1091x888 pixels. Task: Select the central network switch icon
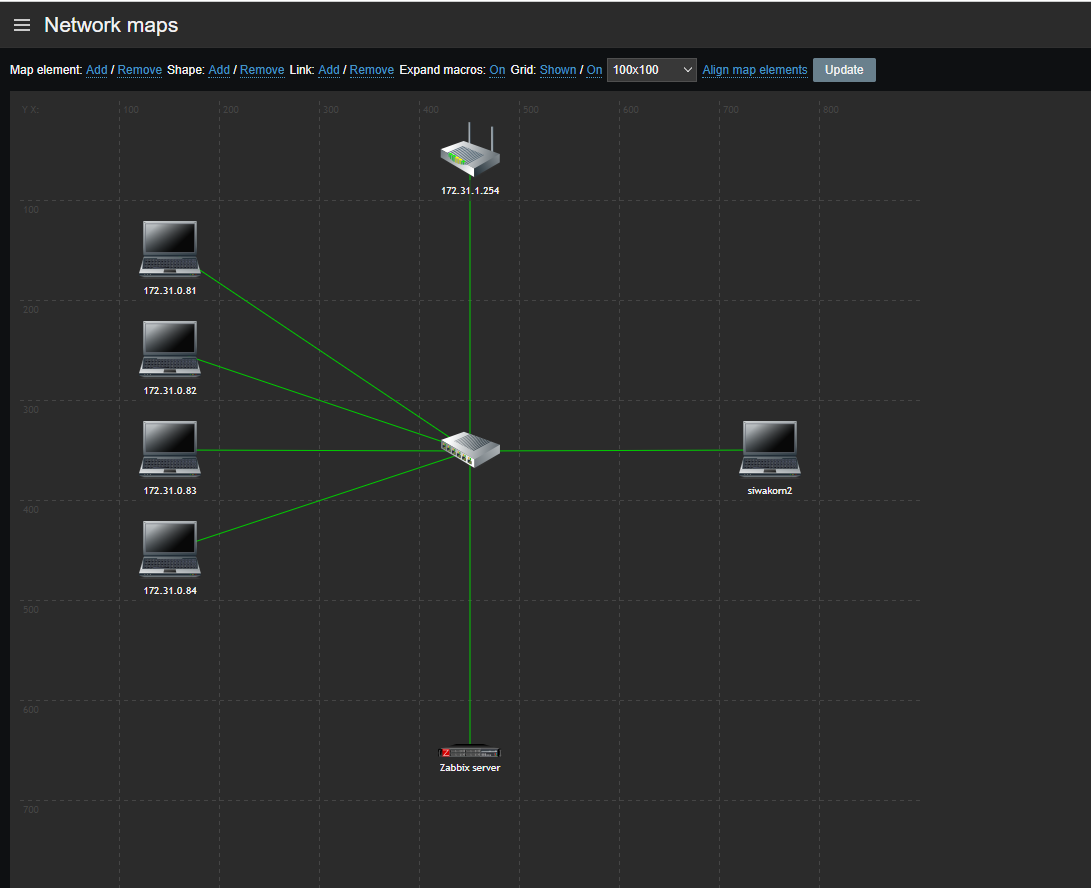pos(470,450)
